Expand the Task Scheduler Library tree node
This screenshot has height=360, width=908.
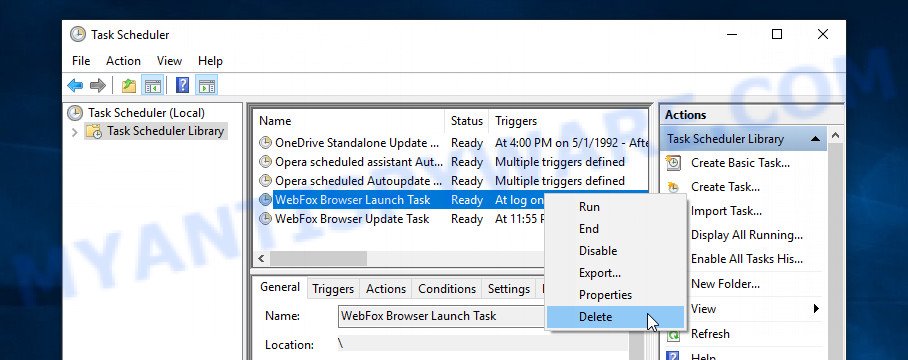(74, 132)
